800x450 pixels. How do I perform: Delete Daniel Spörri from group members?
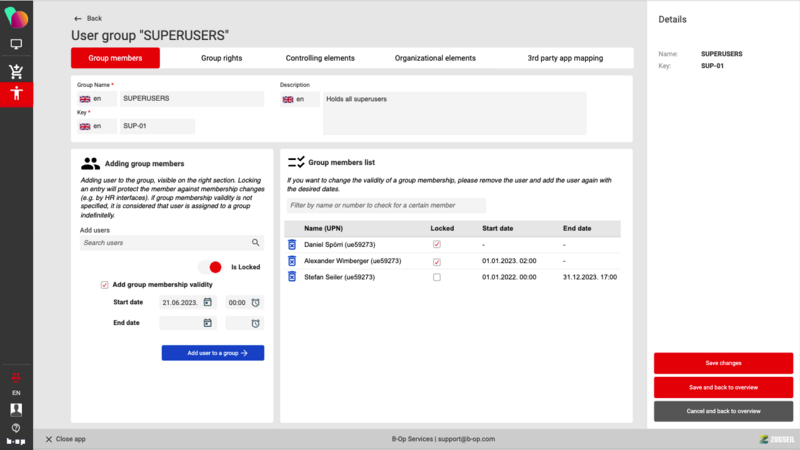click(x=293, y=245)
